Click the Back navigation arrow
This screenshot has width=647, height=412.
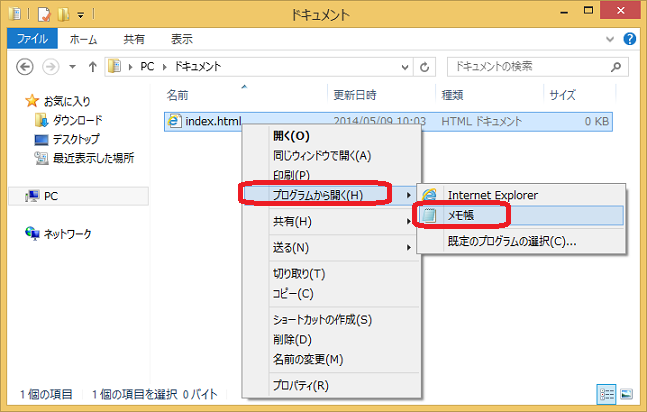pos(24,67)
